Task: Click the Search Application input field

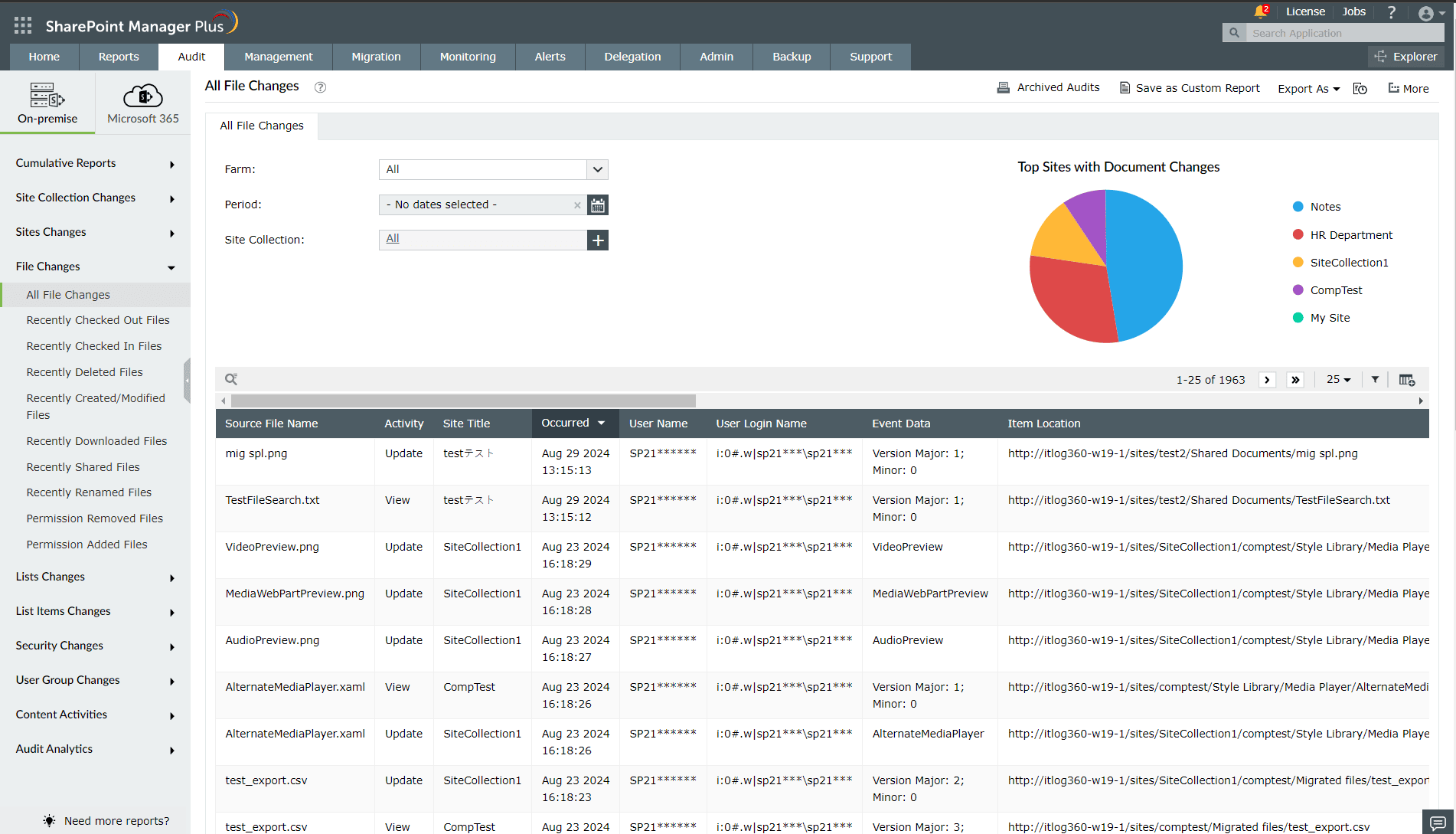Action: click(1345, 33)
